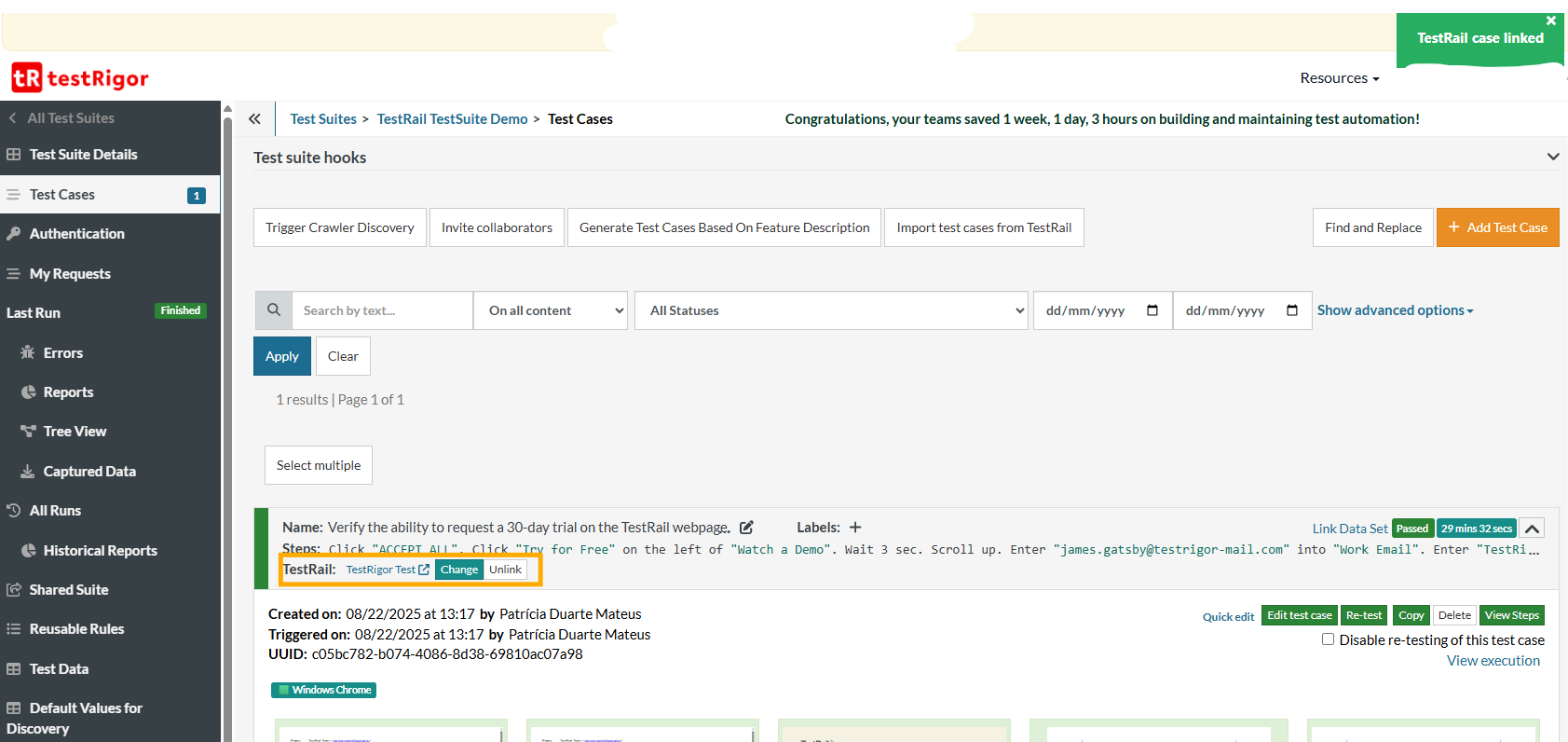Screen dimensions: 1568x742
Task: Click Add Test Case button
Action: (1498, 227)
